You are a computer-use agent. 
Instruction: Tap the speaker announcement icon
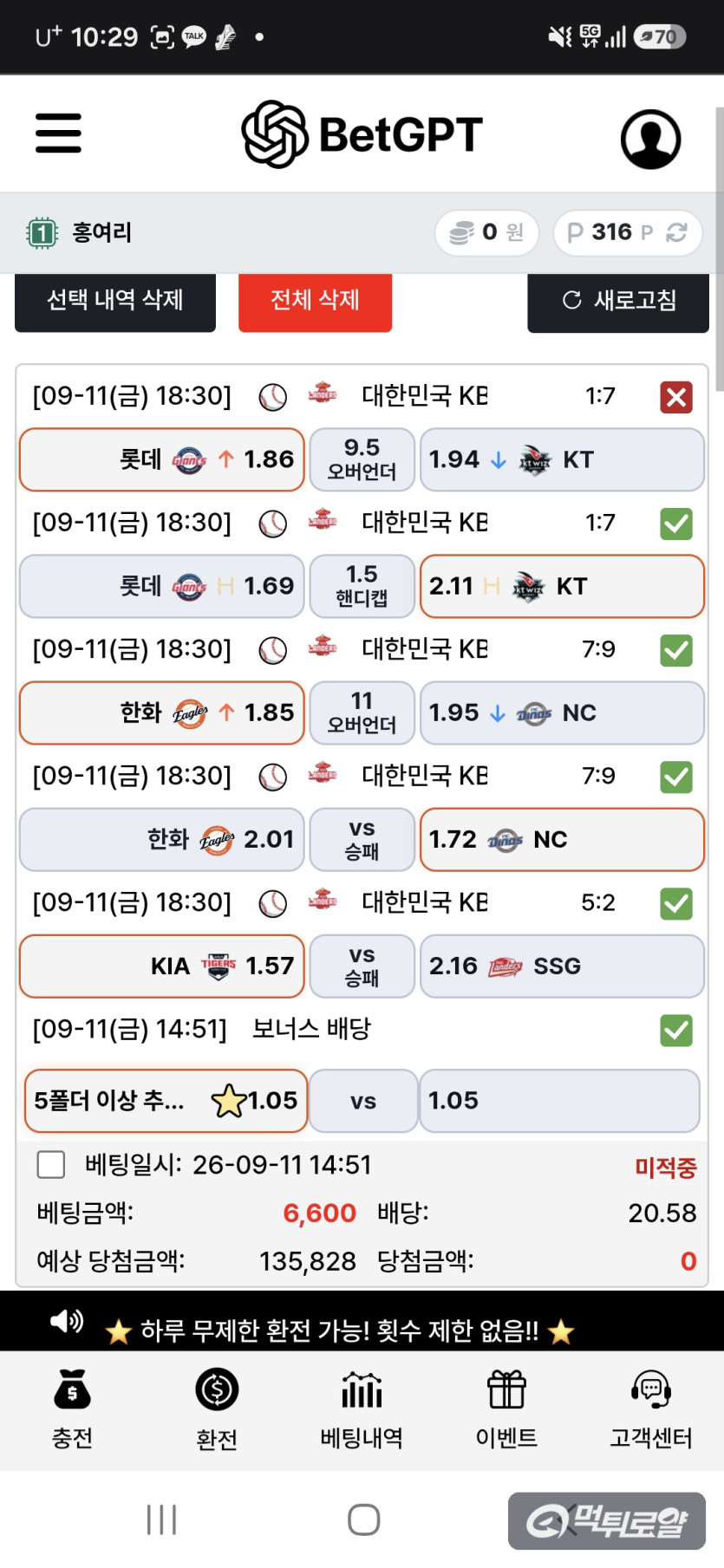tap(67, 1322)
